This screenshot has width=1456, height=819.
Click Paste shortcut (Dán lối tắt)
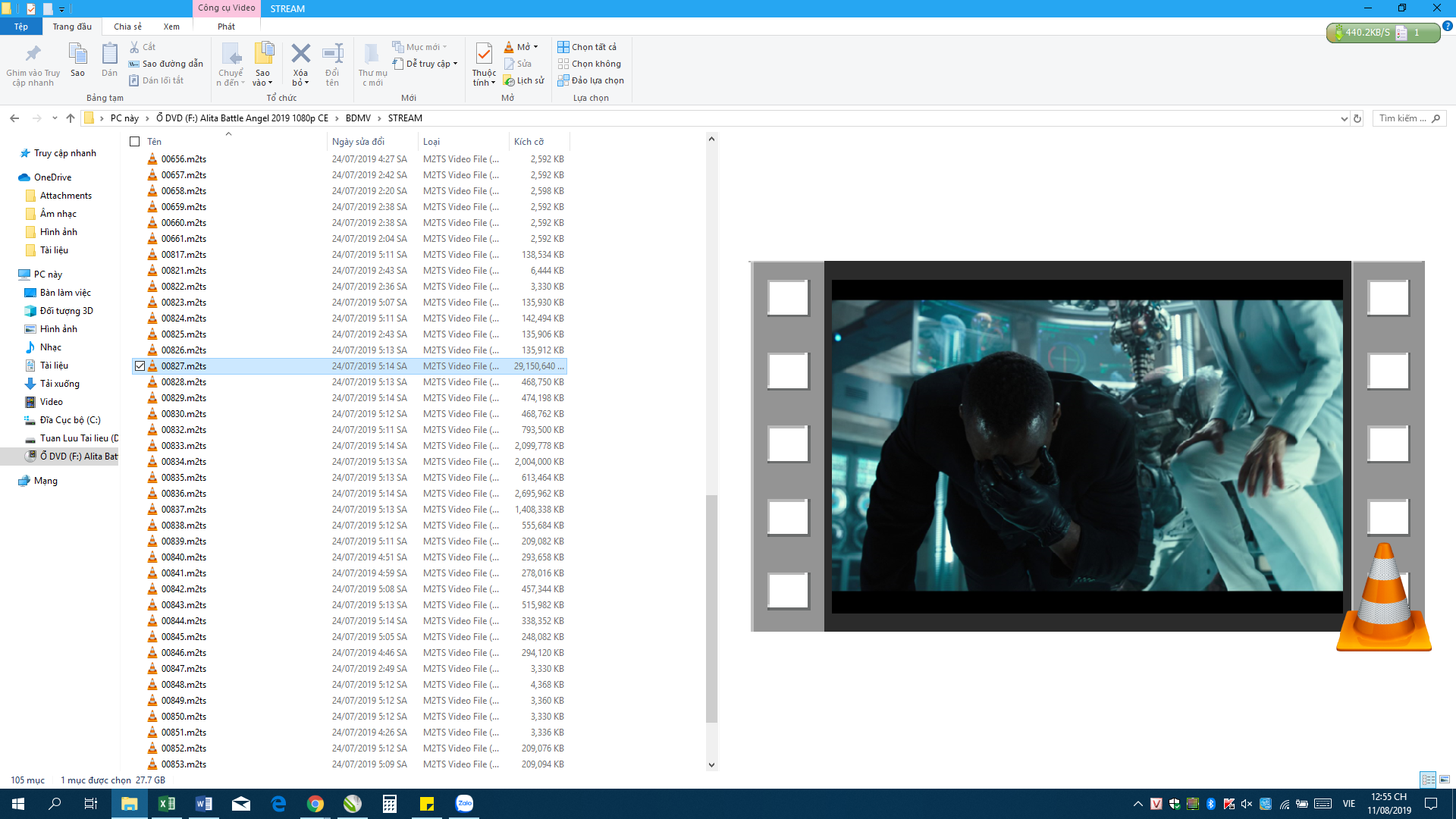(156, 80)
